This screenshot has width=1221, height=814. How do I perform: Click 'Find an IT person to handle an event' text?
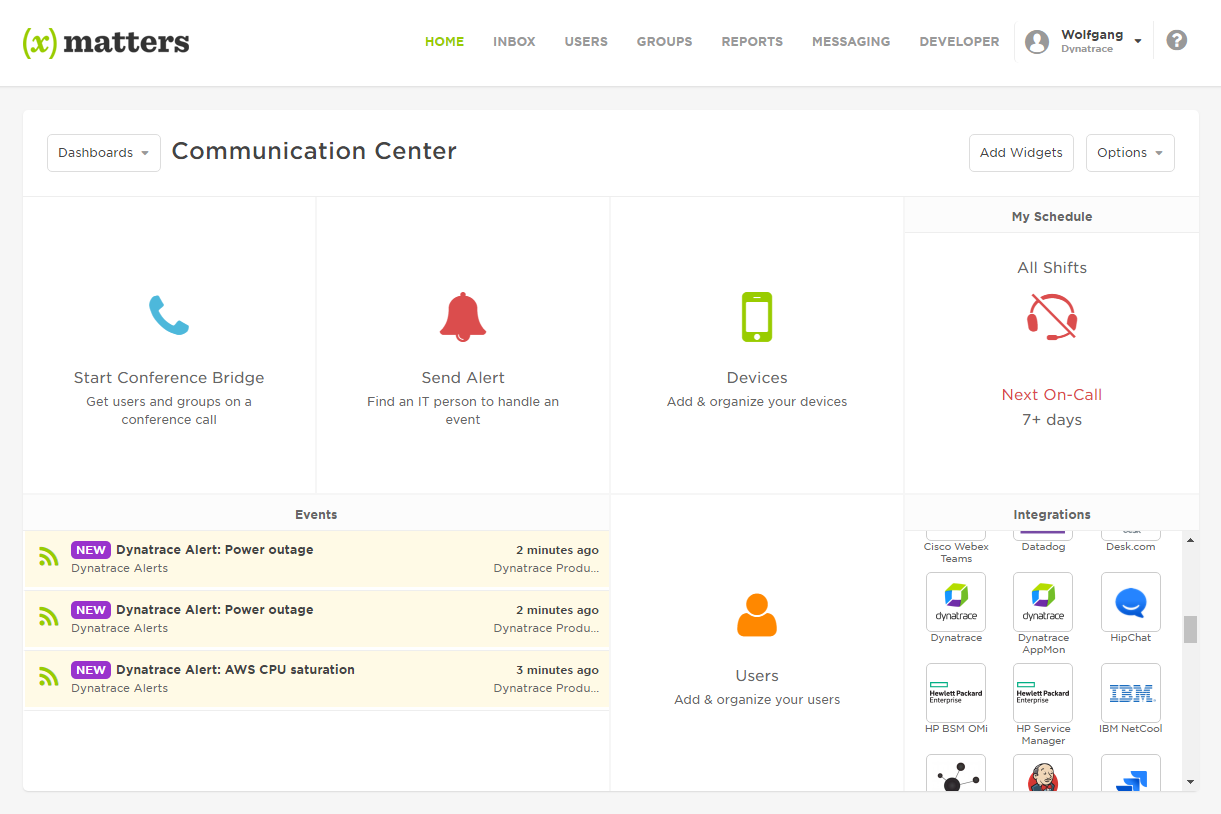pos(463,411)
